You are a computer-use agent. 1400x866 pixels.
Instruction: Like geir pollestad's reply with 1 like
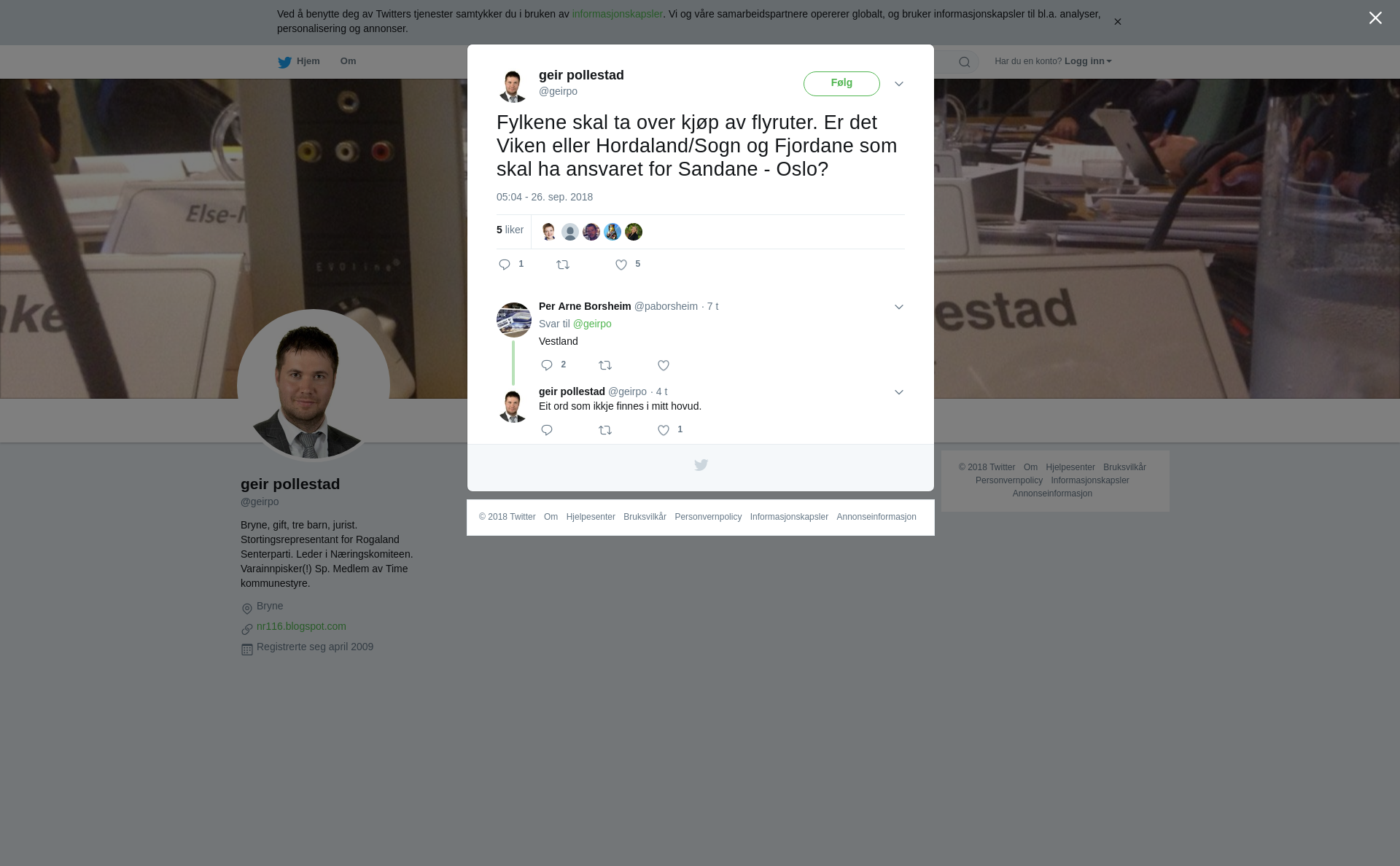pos(664,430)
